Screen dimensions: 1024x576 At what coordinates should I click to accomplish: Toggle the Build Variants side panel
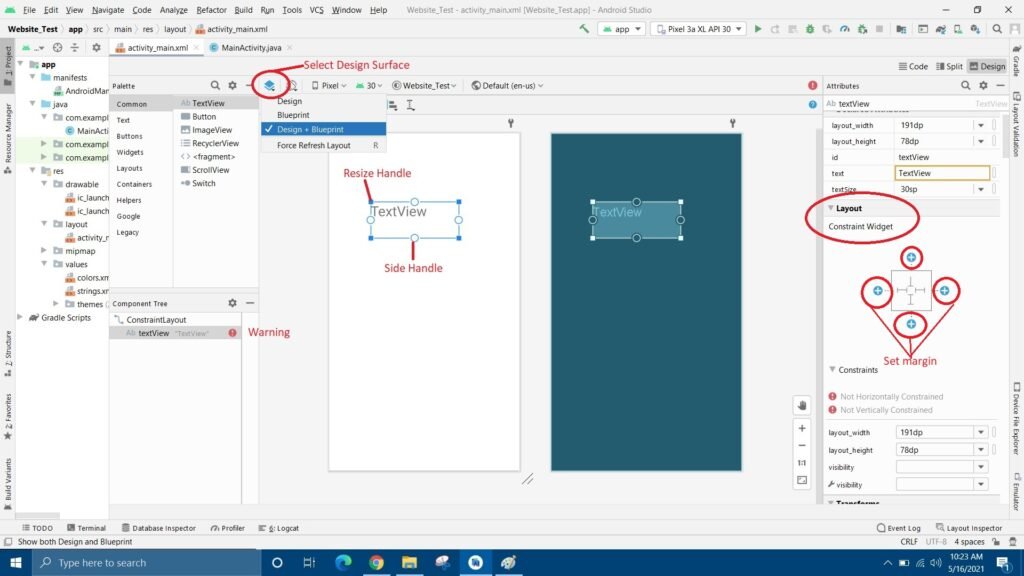point(8,484)
